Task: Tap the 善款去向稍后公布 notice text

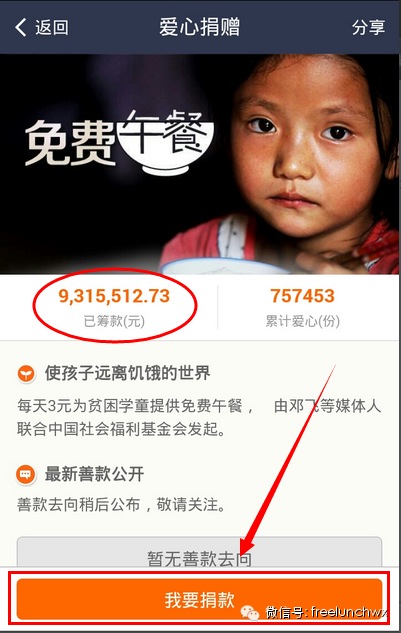Action: pos(121,505)
